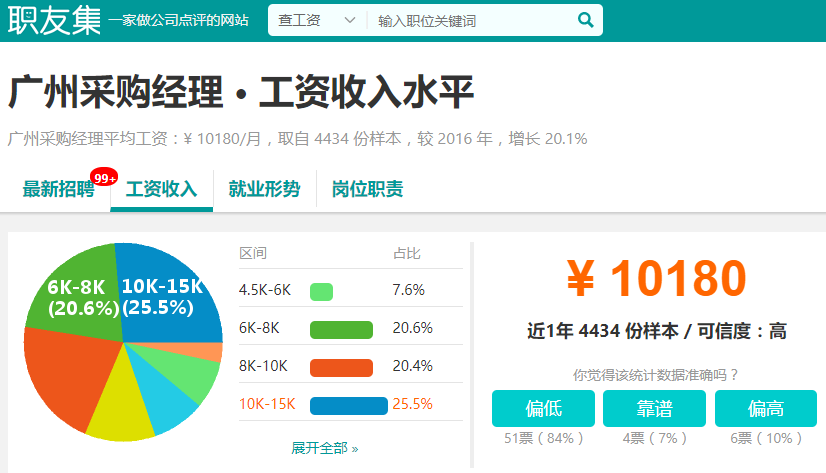Click the 4票（7%）vote count
This screenshot has width=826, height=473.
pos(654,438)
